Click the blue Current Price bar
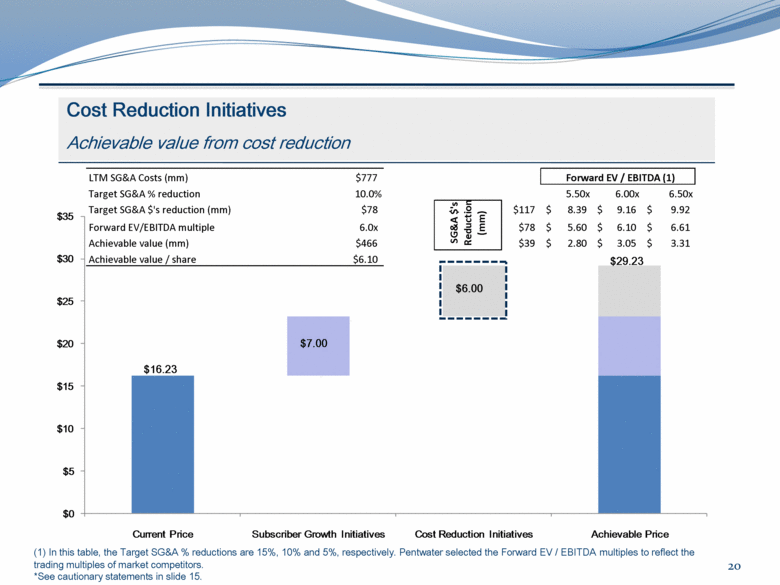The width and height of the screenshot is (780, 585). [162, 444]
